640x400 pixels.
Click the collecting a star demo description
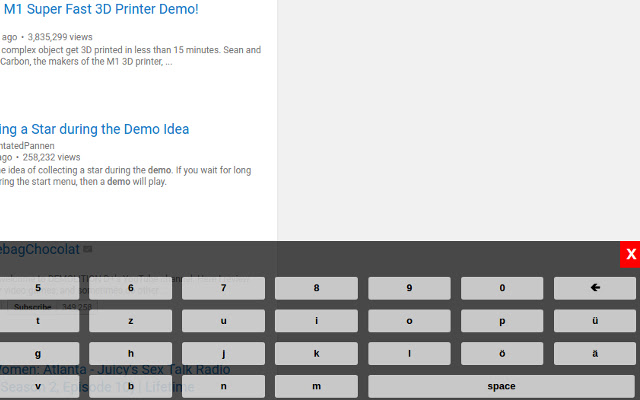coord(125,176)
